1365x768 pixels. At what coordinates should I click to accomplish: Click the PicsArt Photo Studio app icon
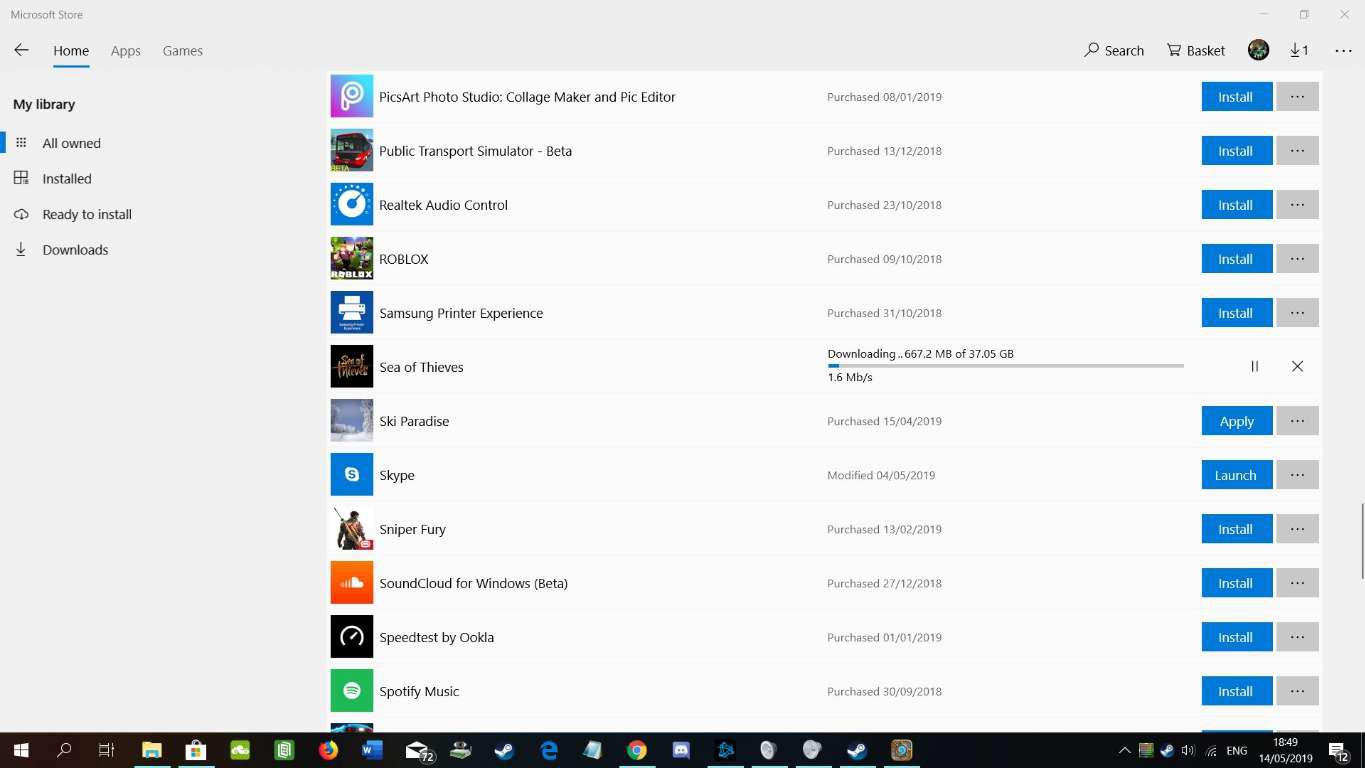click(x=352, y=96)
